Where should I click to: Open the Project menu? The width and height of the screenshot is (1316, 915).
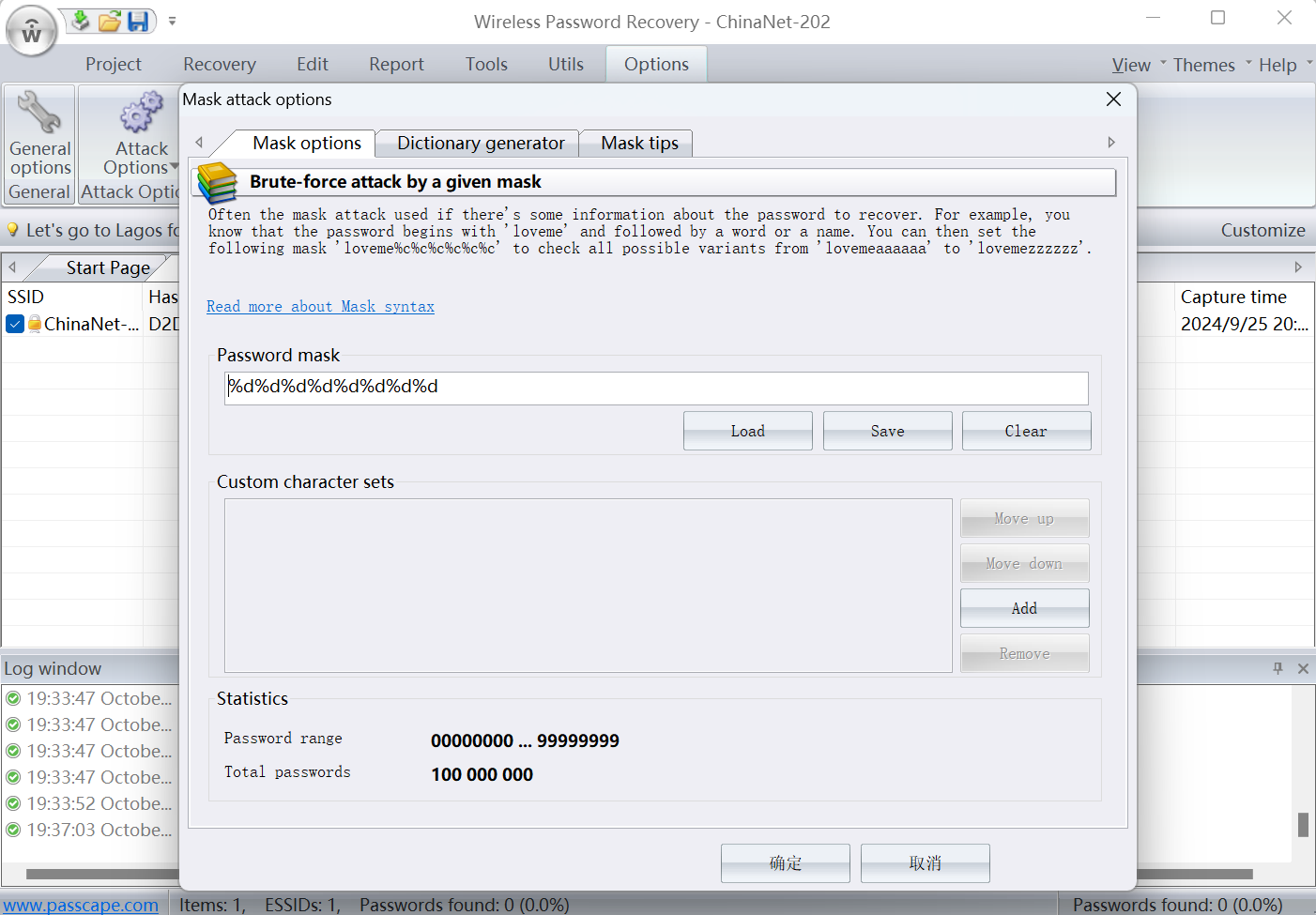114,64
